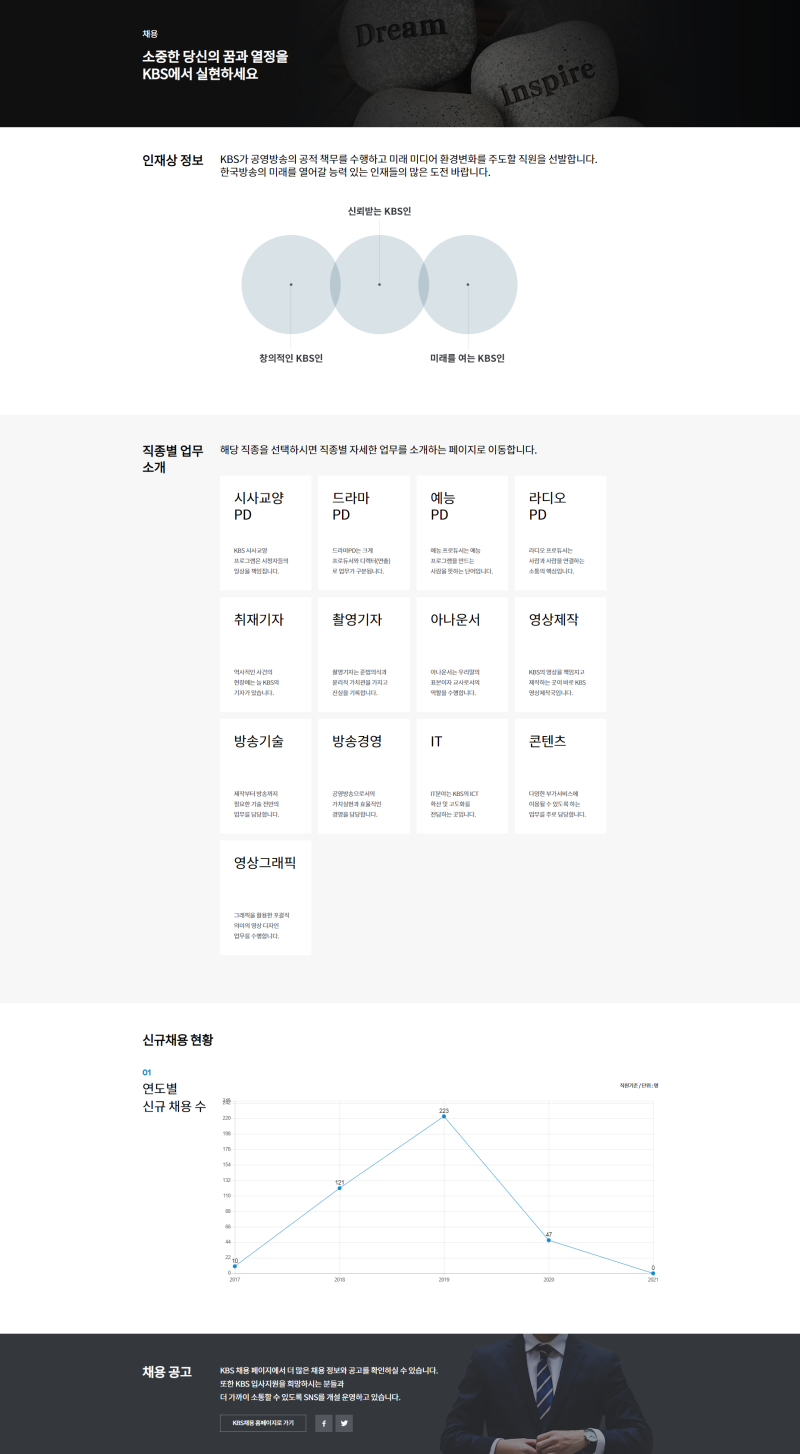Select the 드라마 PD job card
Screen dimensions: 800x1454
point(363,532)
